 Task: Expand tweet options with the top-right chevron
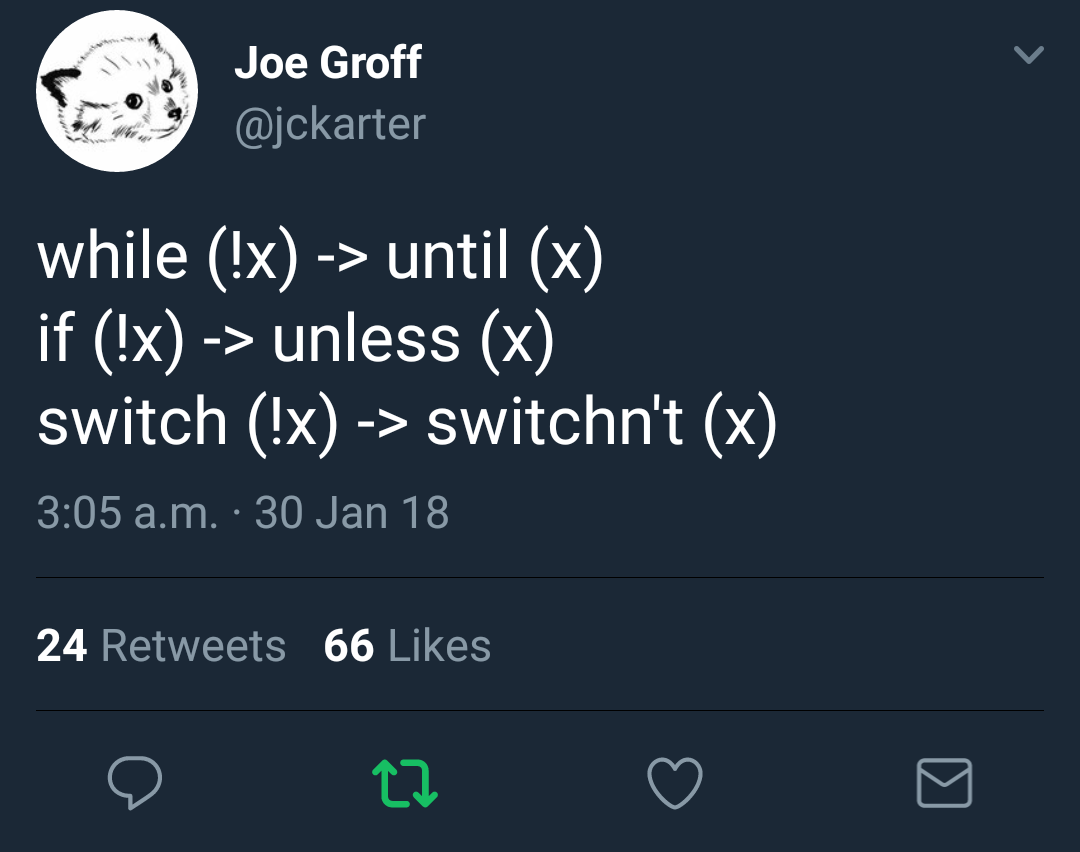pyautogui.click(x=1028, y=55)
